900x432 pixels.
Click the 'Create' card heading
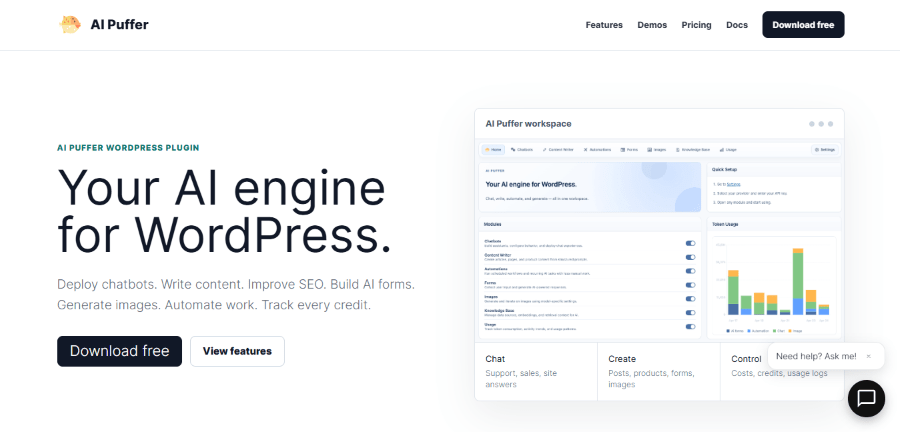pos(622,359)
